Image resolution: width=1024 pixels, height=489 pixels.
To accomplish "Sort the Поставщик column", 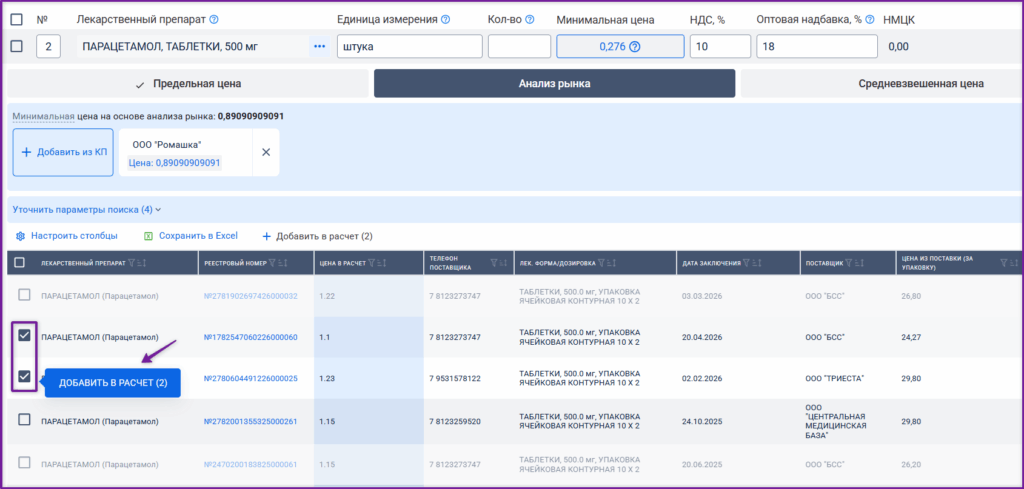I will pyautogui.click(x=859, y=262).
